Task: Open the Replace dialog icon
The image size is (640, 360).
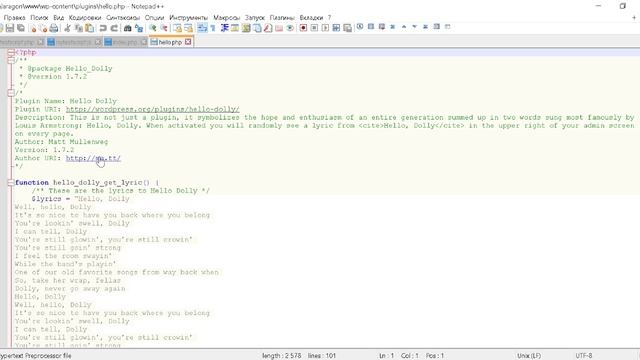Action: click(x=139, y=28)
